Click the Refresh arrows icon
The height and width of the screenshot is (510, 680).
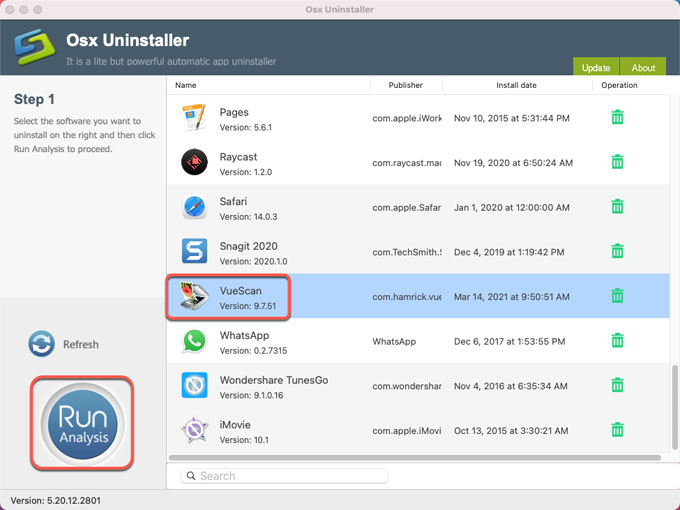tap(41, 344)
